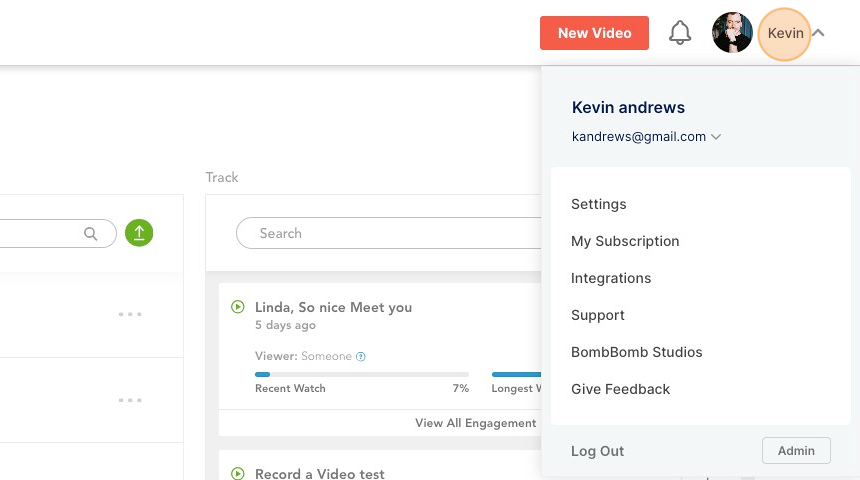
Task: Click Kevin's profile avatar photo
Action: pyautogui.click(x=732, y=33)
